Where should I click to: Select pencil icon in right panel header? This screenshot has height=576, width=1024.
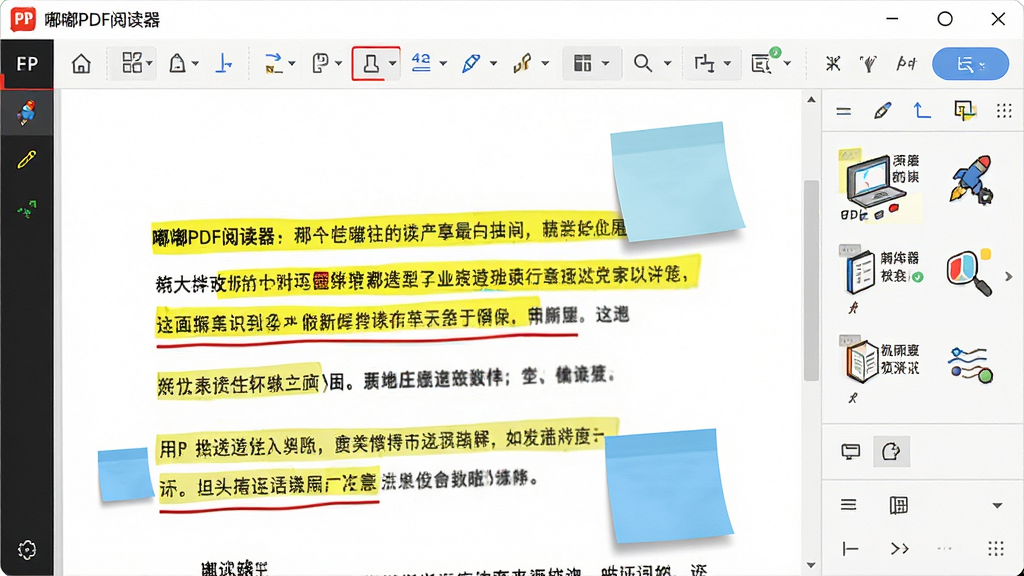(882, 110)
